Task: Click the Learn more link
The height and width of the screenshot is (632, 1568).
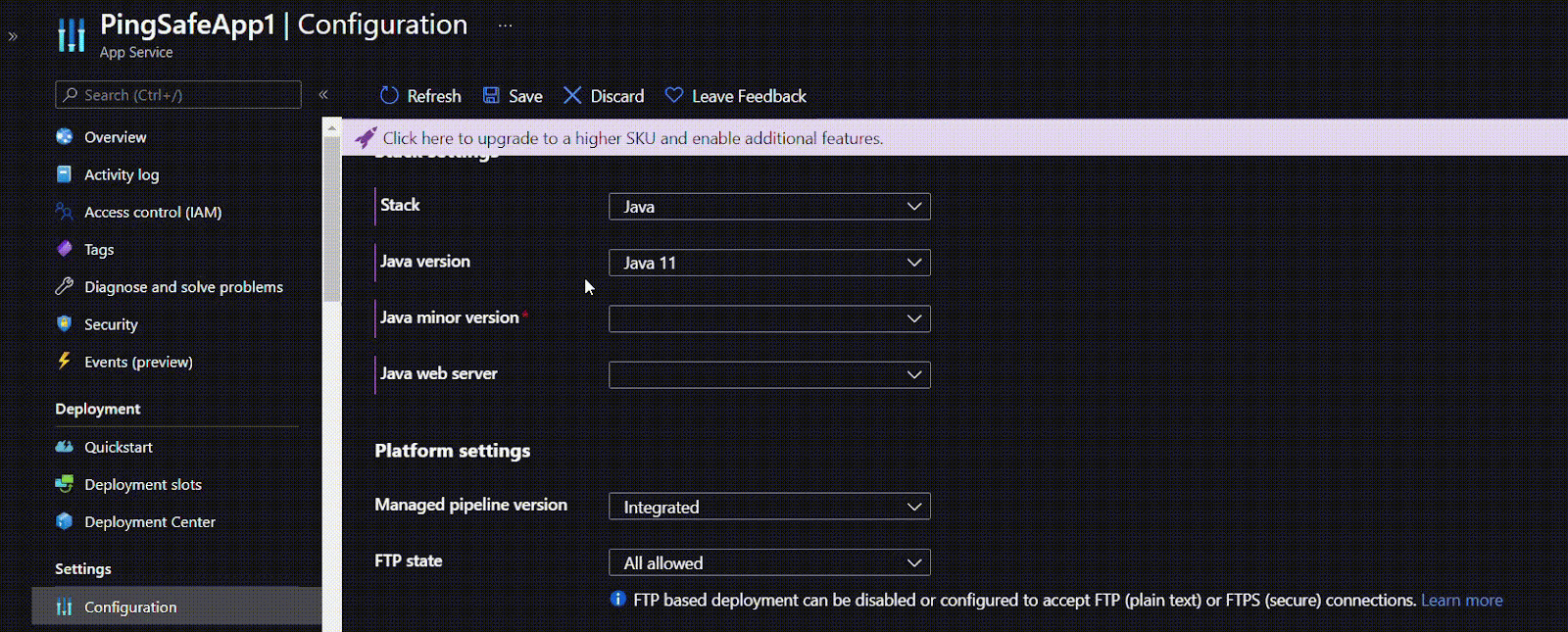Action: [x=1461, y=601]
